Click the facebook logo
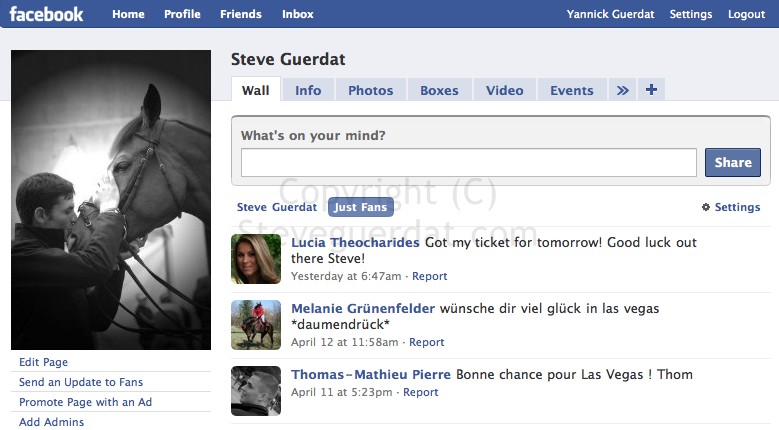The height and width of the screenshot is (430, 779). (x=46, y=14)
